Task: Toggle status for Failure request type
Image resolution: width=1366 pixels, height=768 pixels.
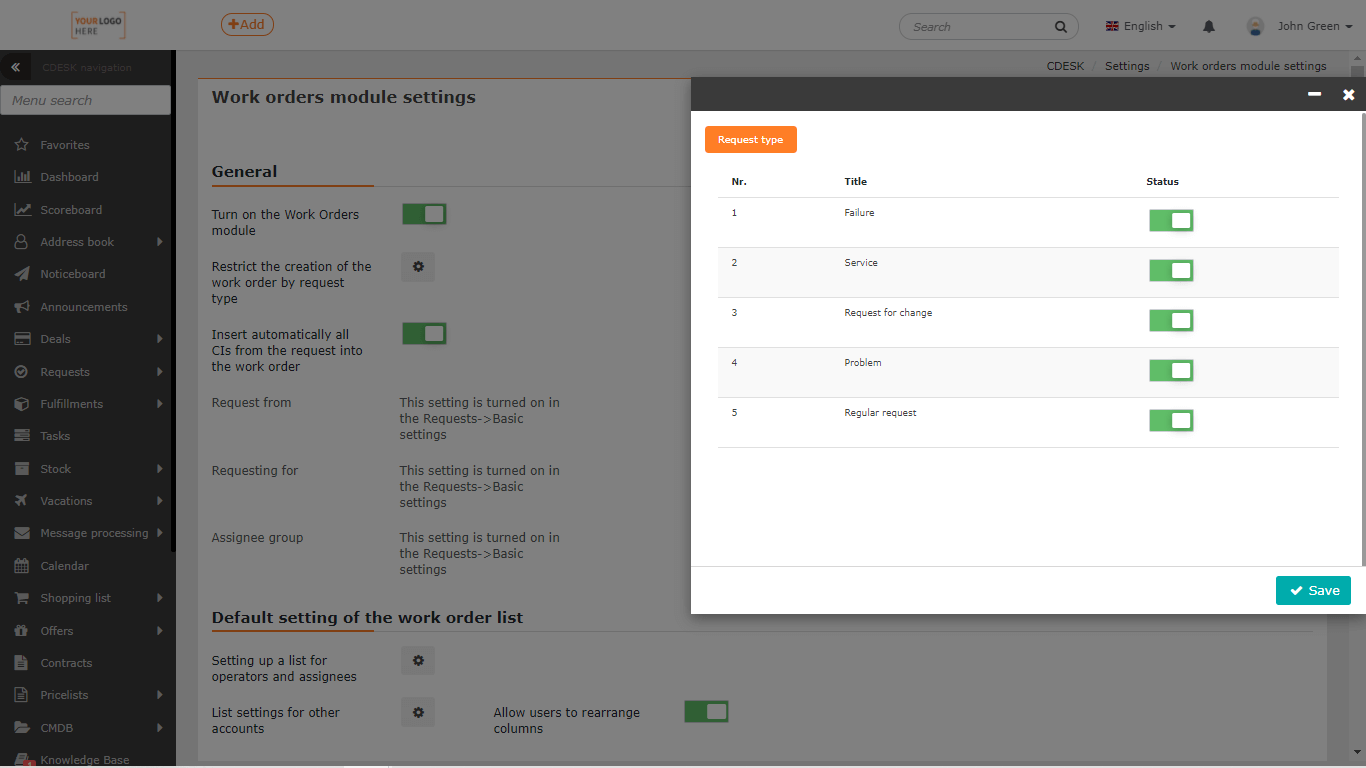Action: [x=1171, y=221]
